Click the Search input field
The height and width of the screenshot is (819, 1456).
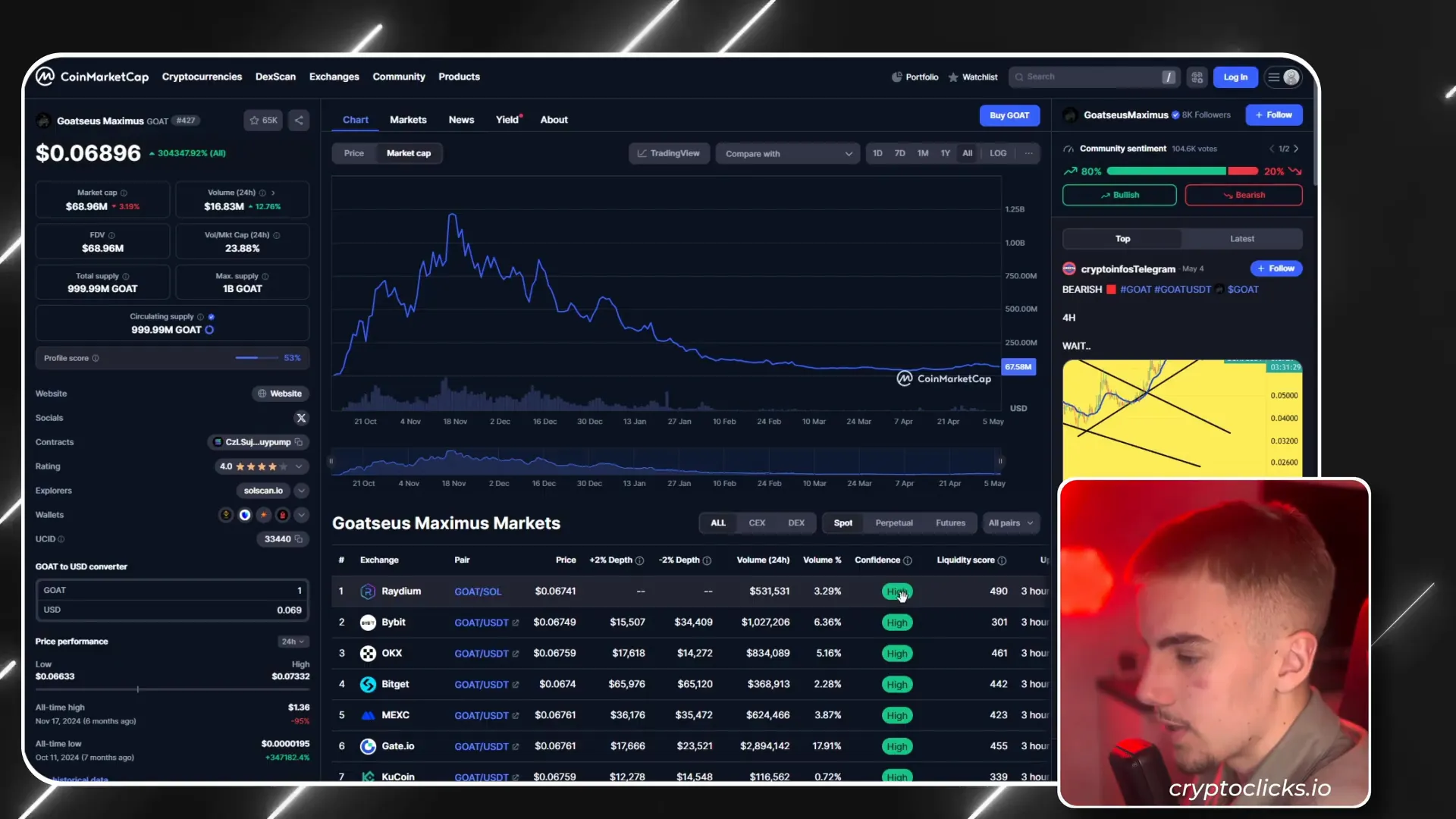(x=1094, y=77)
